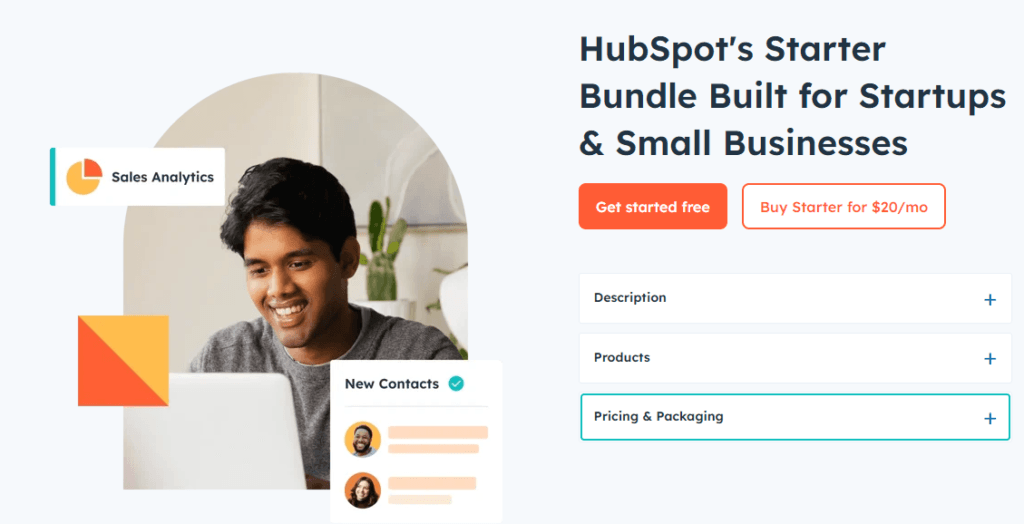Viewport: 1024px width, 524px height.
Task: Expand the Products accordion section
Action: (795, 358)
